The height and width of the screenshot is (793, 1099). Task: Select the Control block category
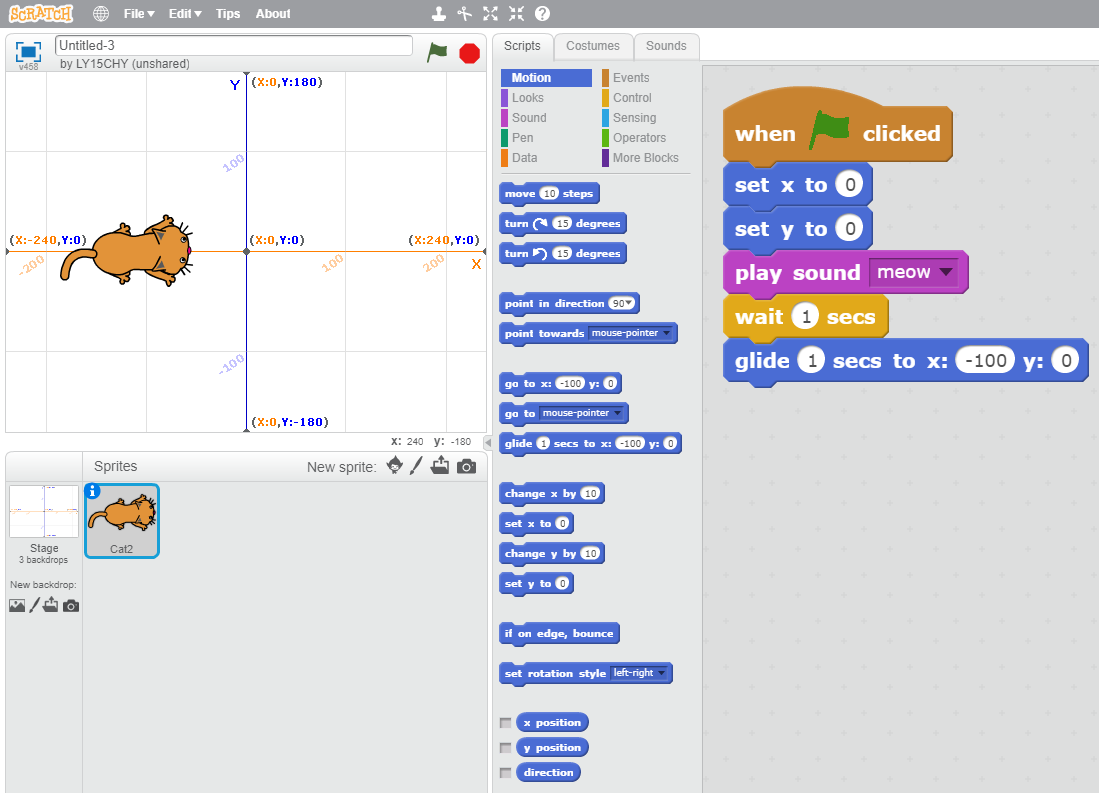click(632, 98)
